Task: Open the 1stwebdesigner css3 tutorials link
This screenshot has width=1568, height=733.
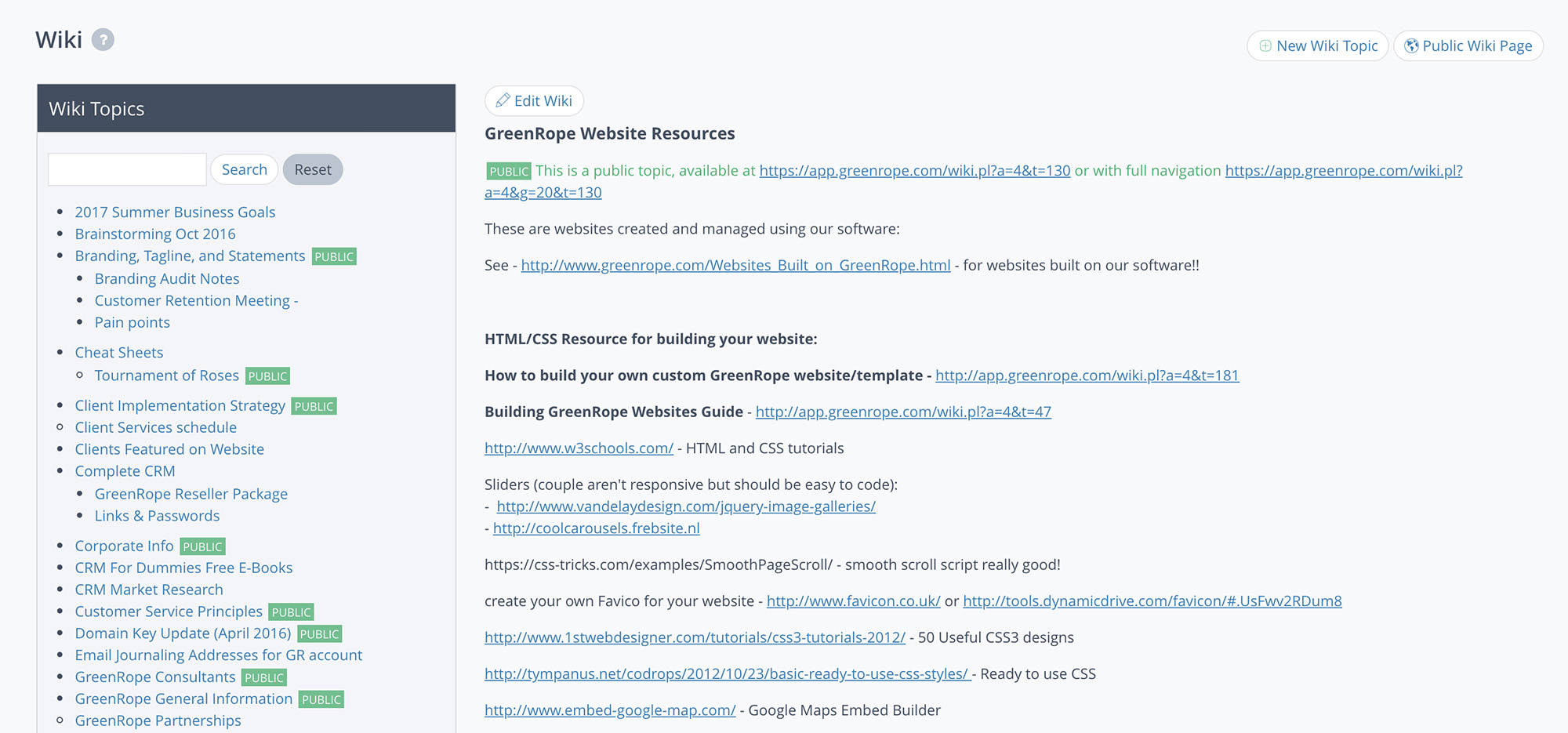Action: [695, 637]
